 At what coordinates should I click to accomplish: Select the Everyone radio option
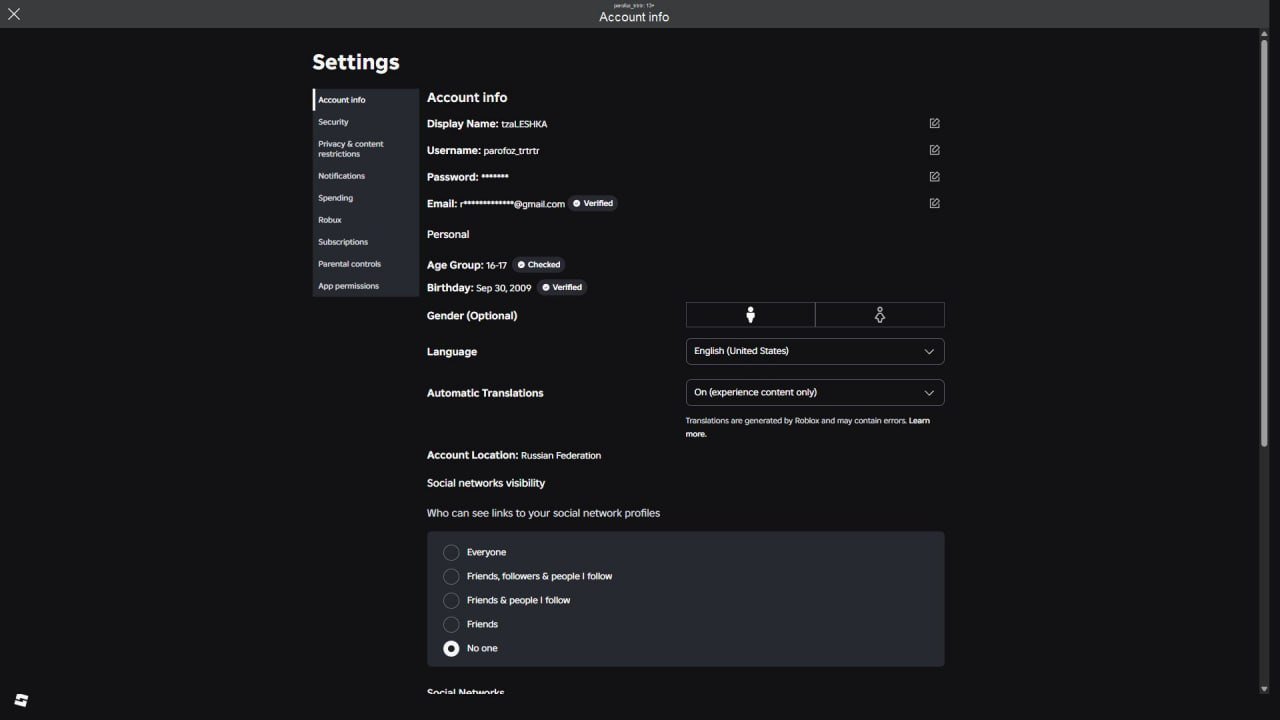[x=451, y=552]
